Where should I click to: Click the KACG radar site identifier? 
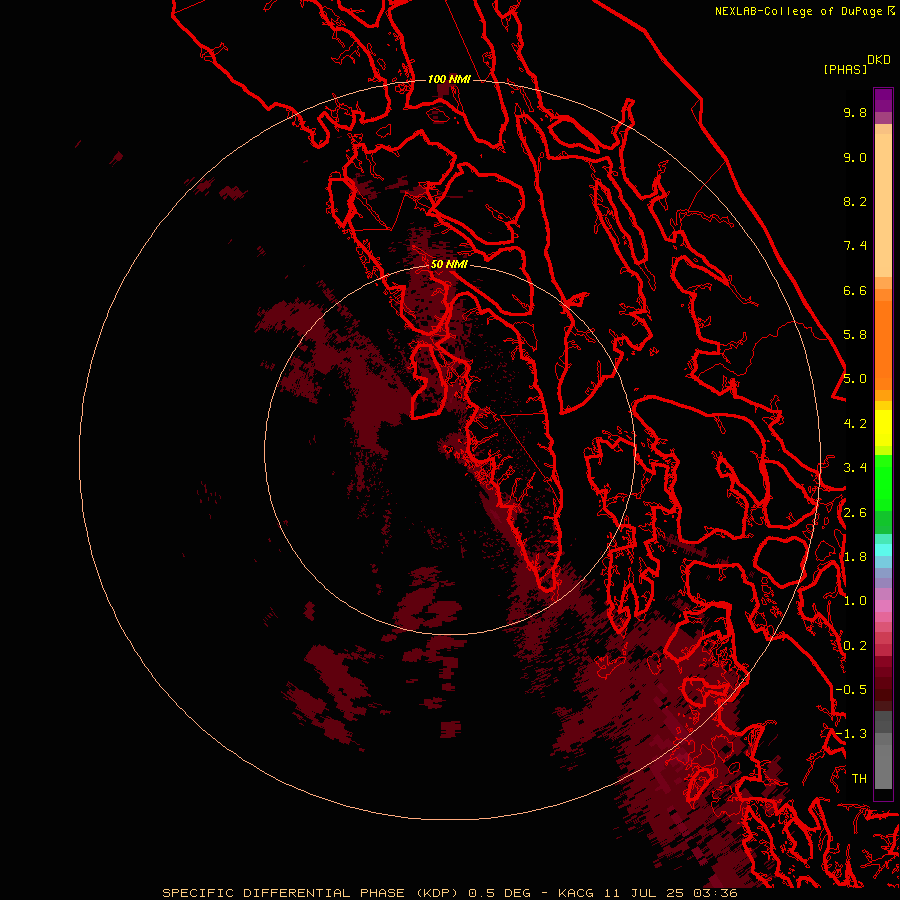click(x=576, y=893)
